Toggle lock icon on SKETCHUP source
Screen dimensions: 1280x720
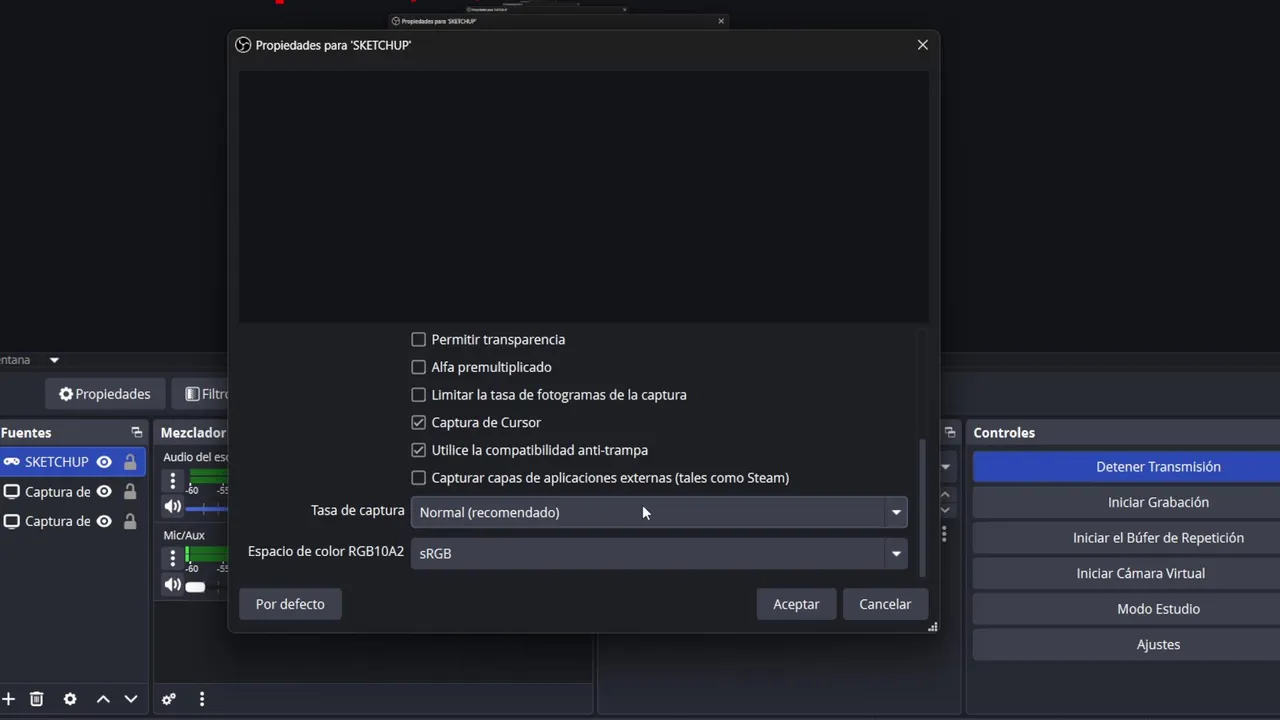click(x=130, y=462)
